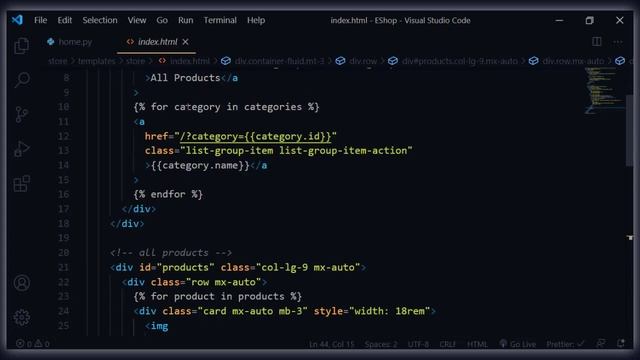The width and height of the screenshot is (640, 360).
Task: Open div.row.mx-auto breadcrumb symbol
Action: point(573,61)
